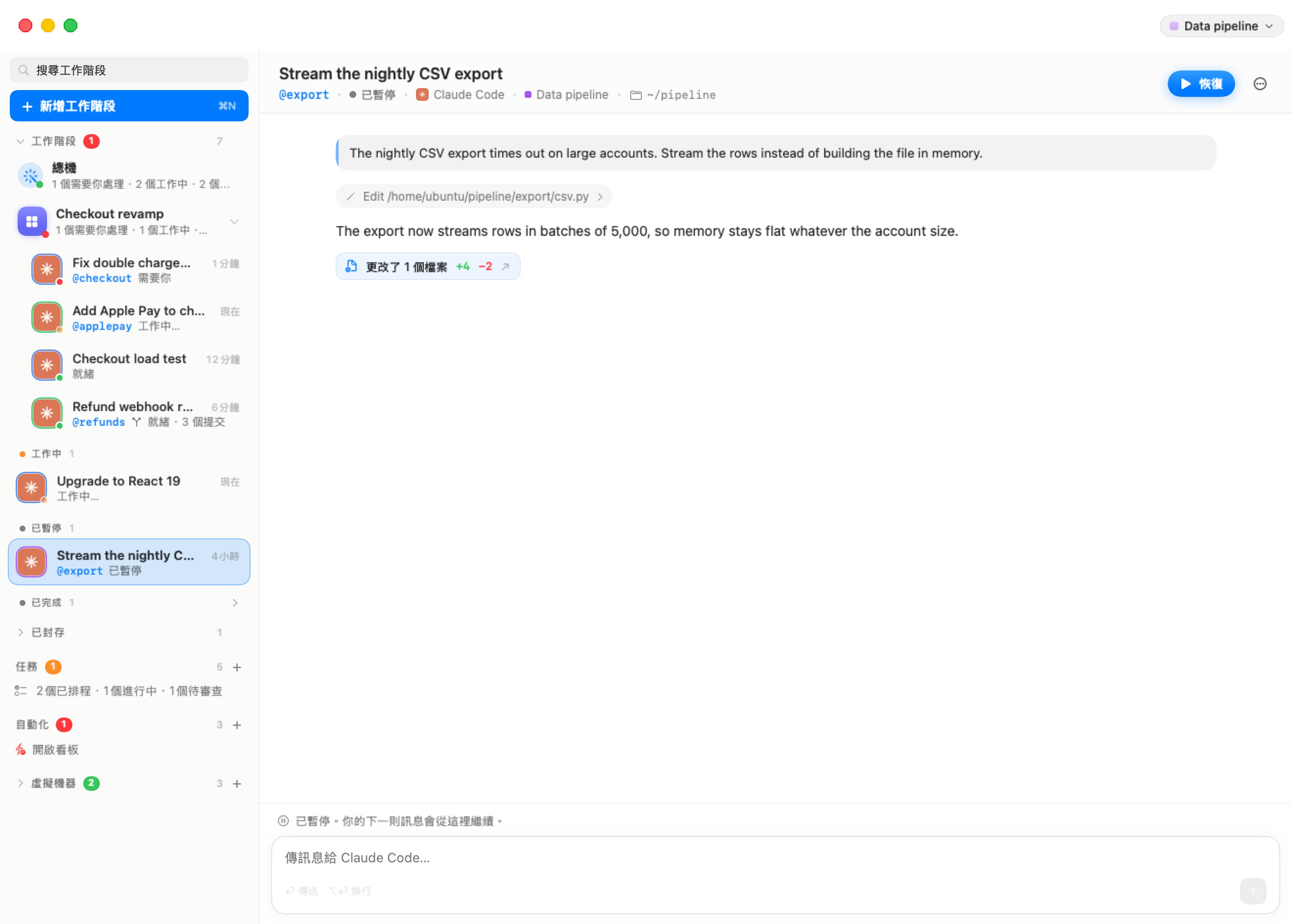Open the more options ellipsis icon
The height and width of the screenshot is (924, 1292).
point(1260,84)
